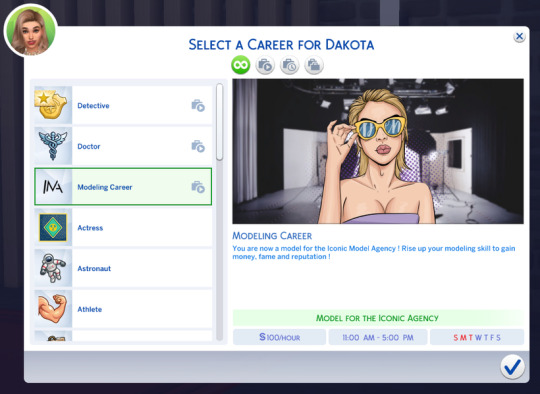Click the briefcase icon on Modeling Career row

(198, 187)
